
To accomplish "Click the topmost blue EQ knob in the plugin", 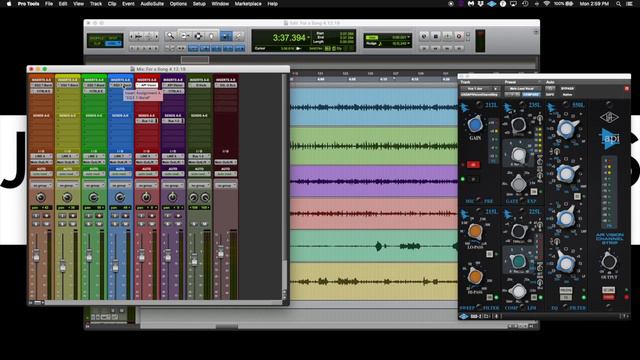I will click(x=566, y=129).
